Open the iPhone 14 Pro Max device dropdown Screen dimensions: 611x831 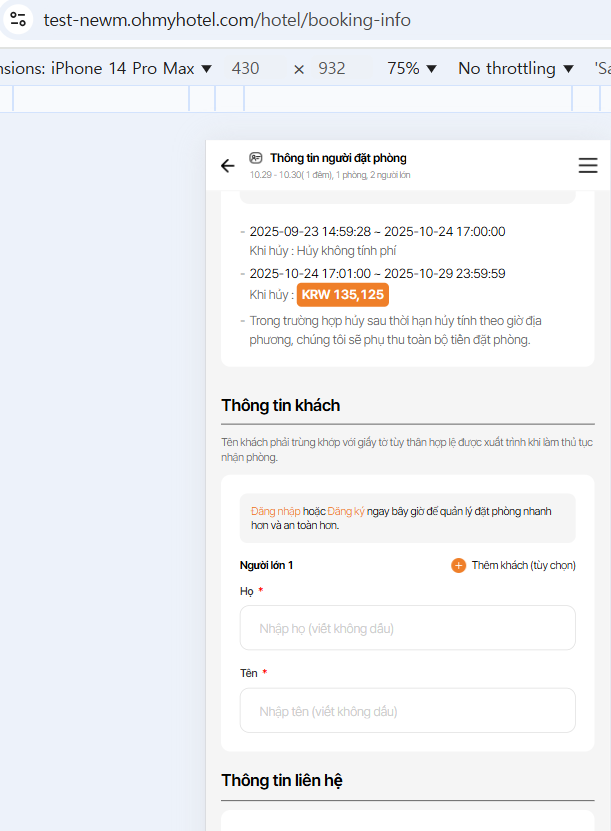click(131, 68)
